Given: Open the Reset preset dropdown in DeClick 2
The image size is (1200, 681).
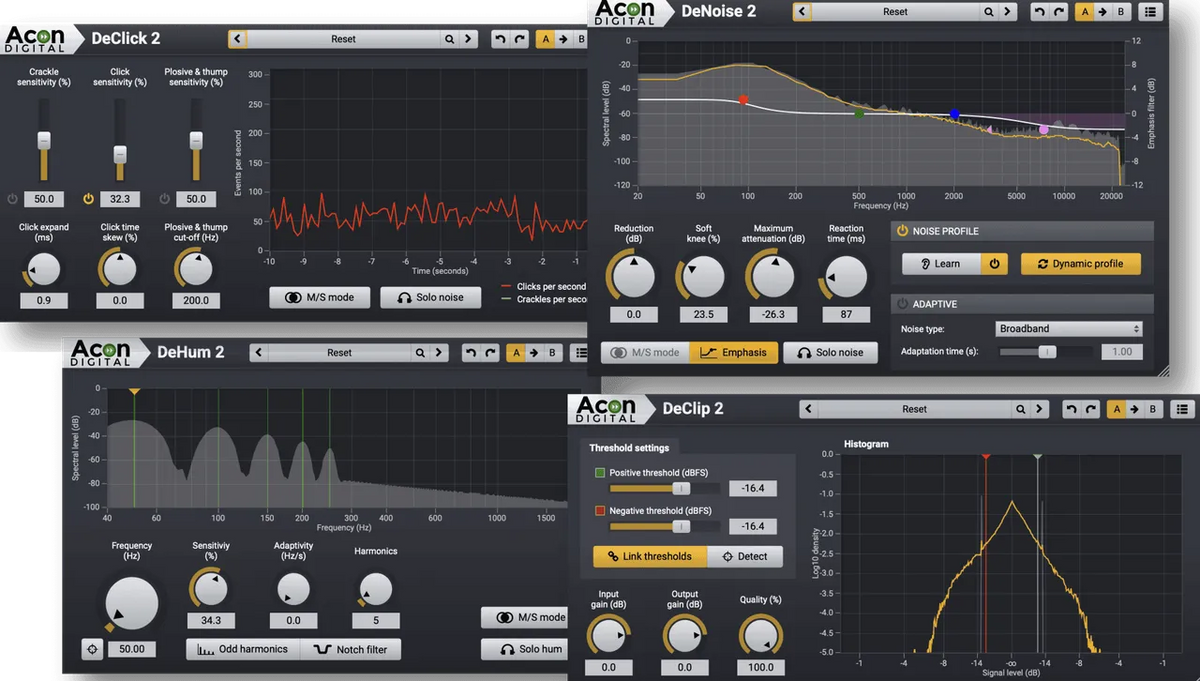Looking at the screenshot, I should pos(343,39).
